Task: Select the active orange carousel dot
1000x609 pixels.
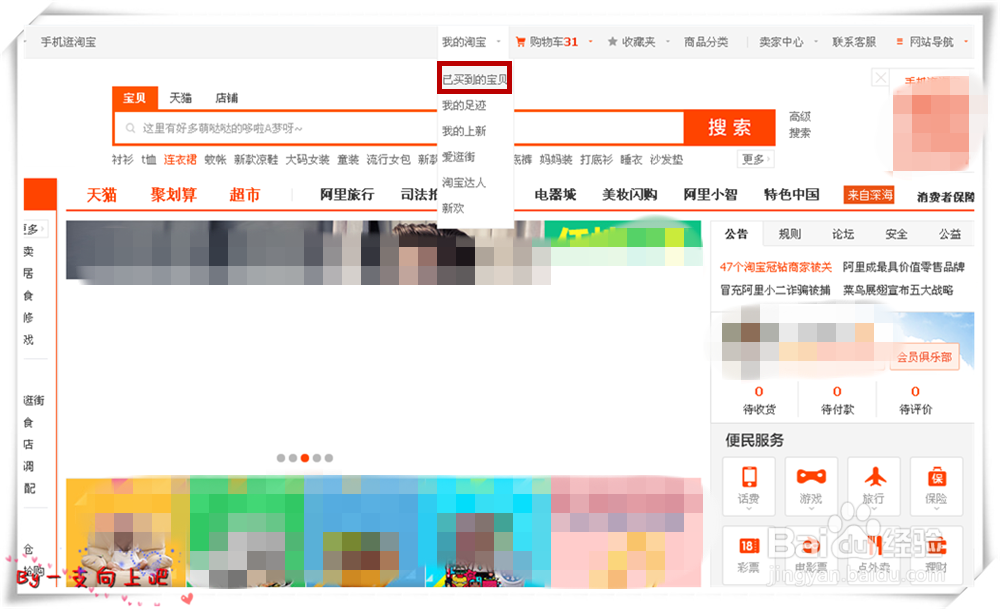Action: point(305,458)
